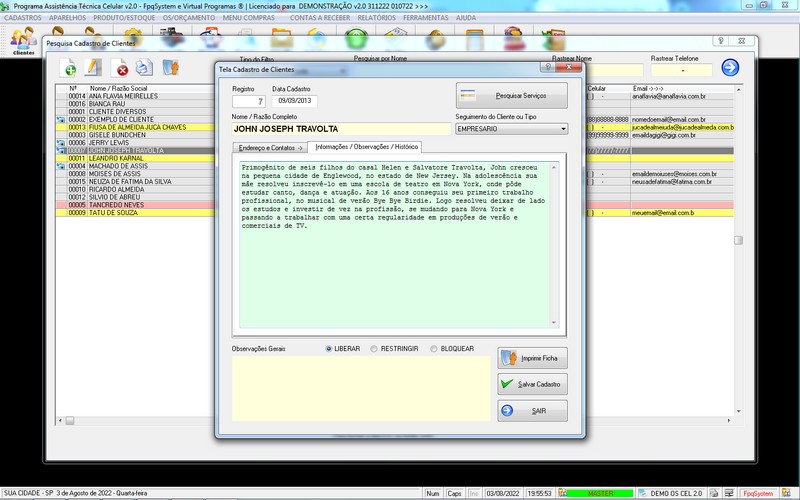
Task: Click the client list vertical scrollbar thumb
Action: pyautogui.click(x=738, y=240)
